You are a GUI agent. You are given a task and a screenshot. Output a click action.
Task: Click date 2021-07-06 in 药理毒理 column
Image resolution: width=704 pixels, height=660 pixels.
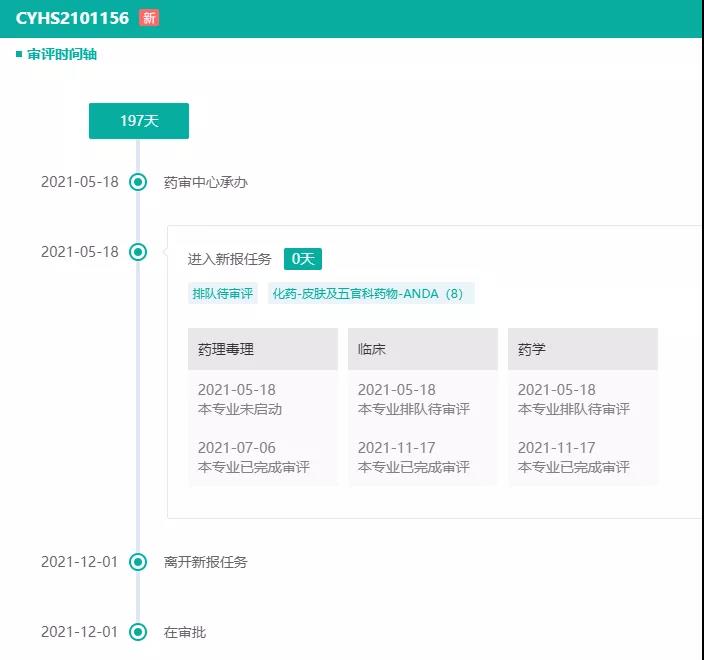click(x=237, y=448)
